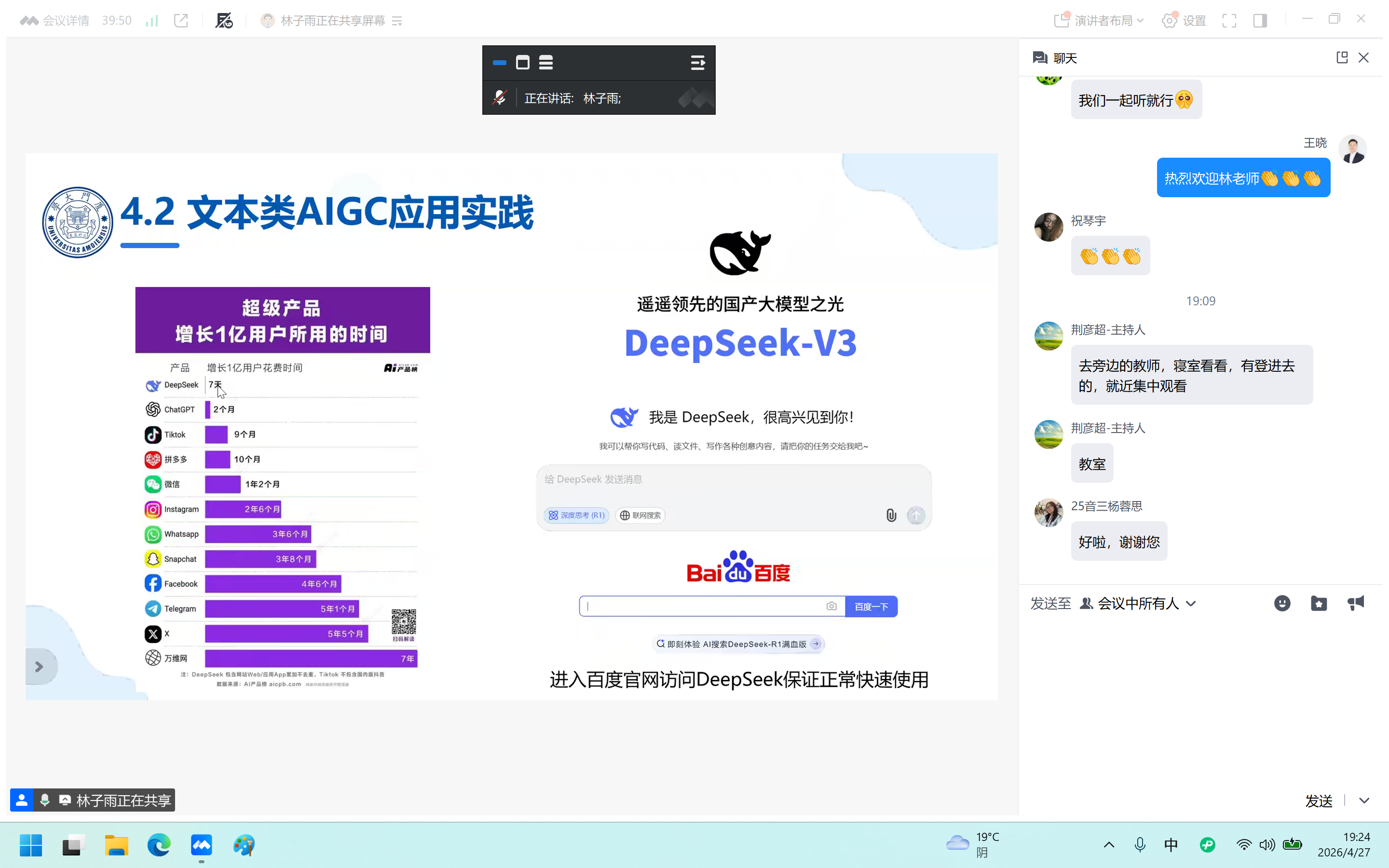Click the camera icon in Baidu search box

(831, 606)
